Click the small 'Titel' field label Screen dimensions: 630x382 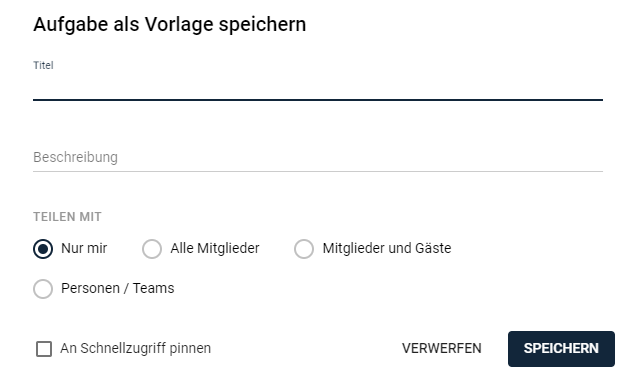(43, 65)
